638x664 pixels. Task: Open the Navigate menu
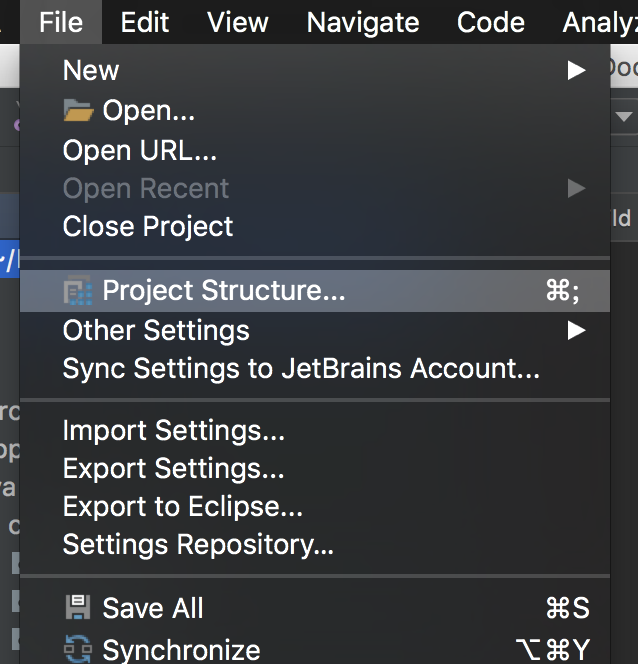point(363,22)
